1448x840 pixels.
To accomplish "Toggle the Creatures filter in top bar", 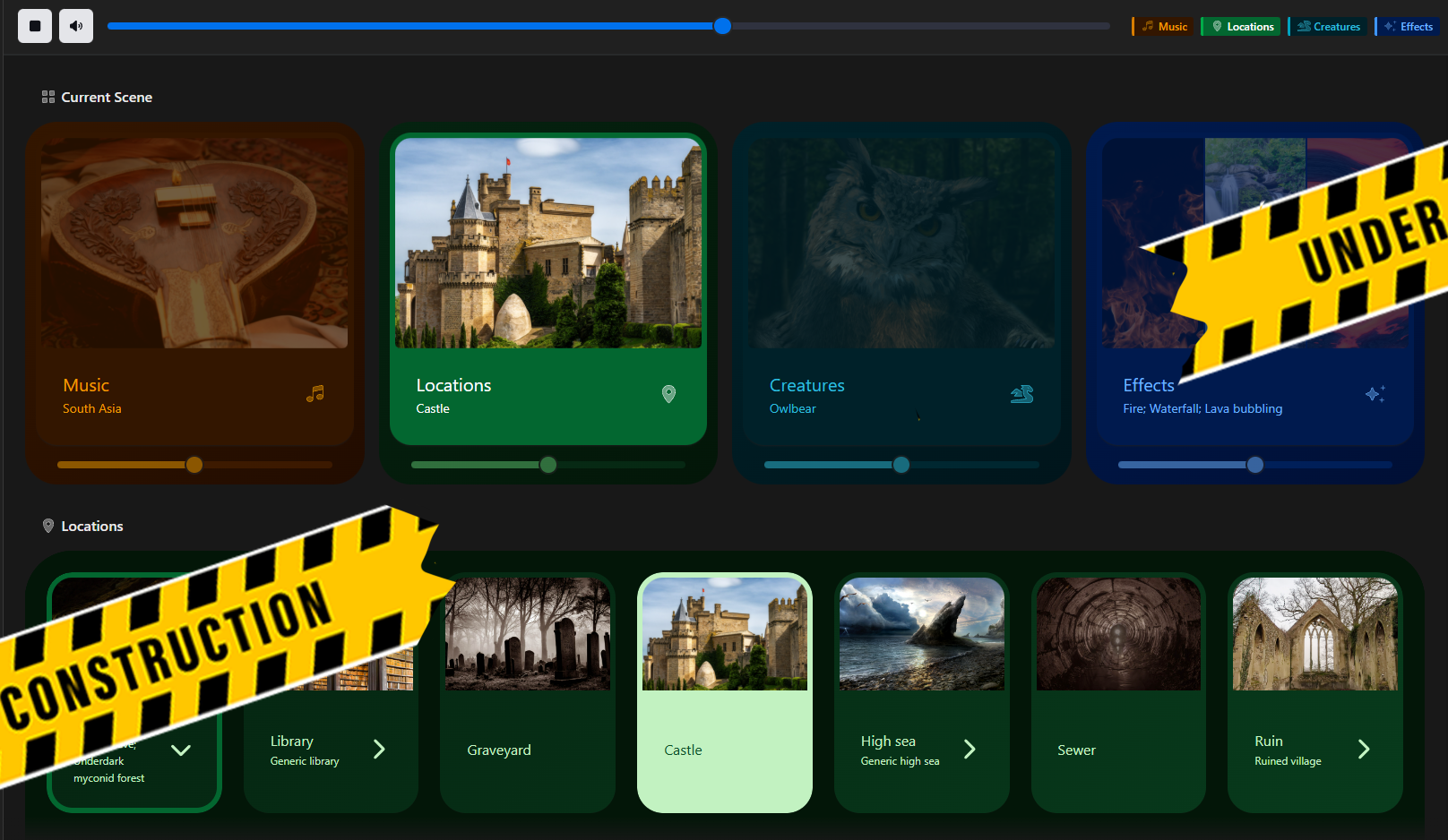I will point(1329,27).
